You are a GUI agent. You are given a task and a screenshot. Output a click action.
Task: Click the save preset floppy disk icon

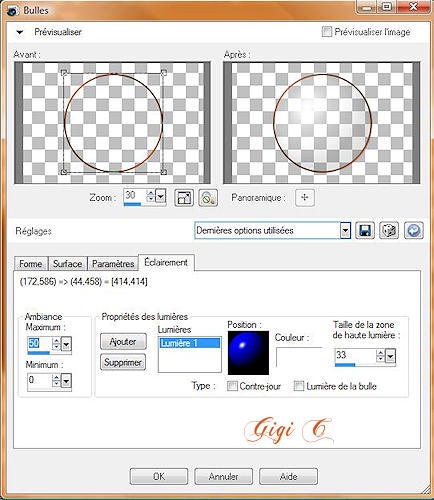tap(365, 230)
